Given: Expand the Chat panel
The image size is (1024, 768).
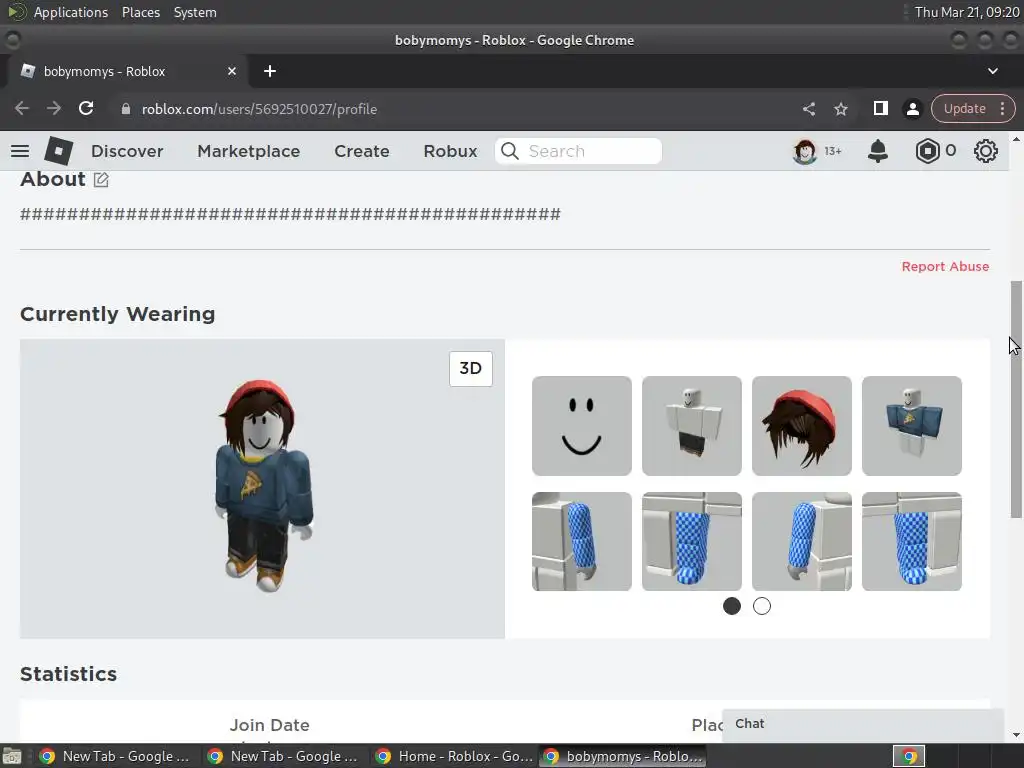Looking at the screenshot, I should (862, 724).
